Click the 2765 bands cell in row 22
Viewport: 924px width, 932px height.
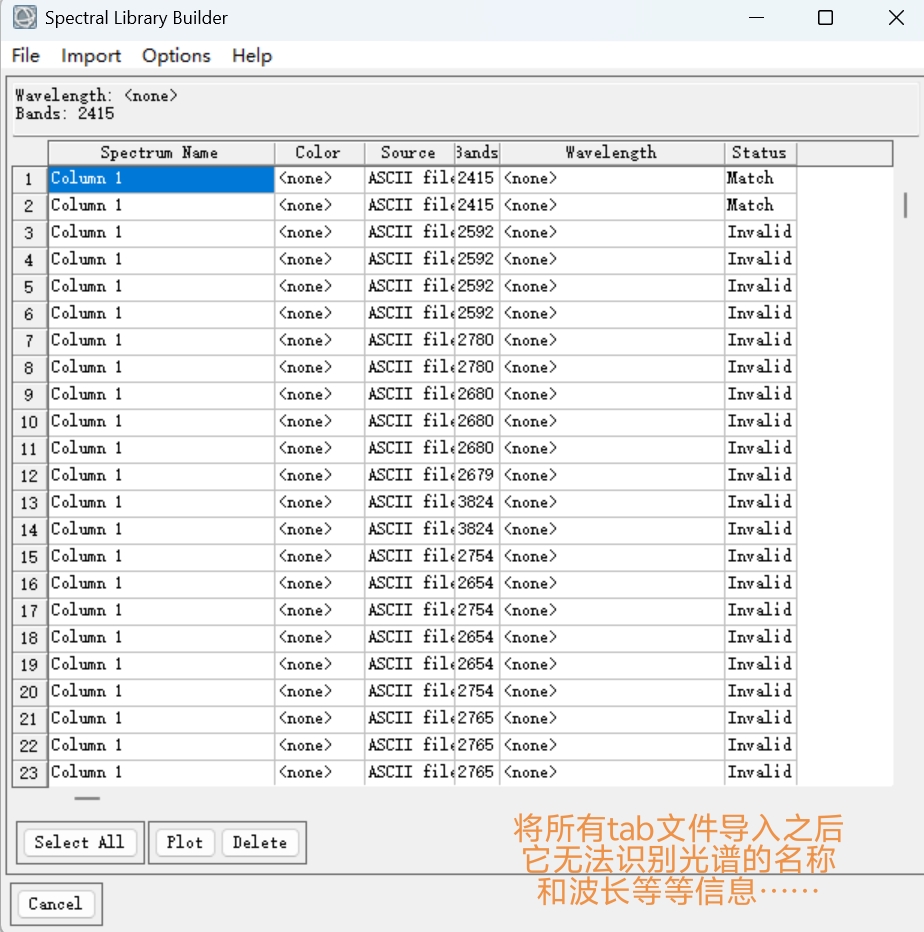point(477,745)
